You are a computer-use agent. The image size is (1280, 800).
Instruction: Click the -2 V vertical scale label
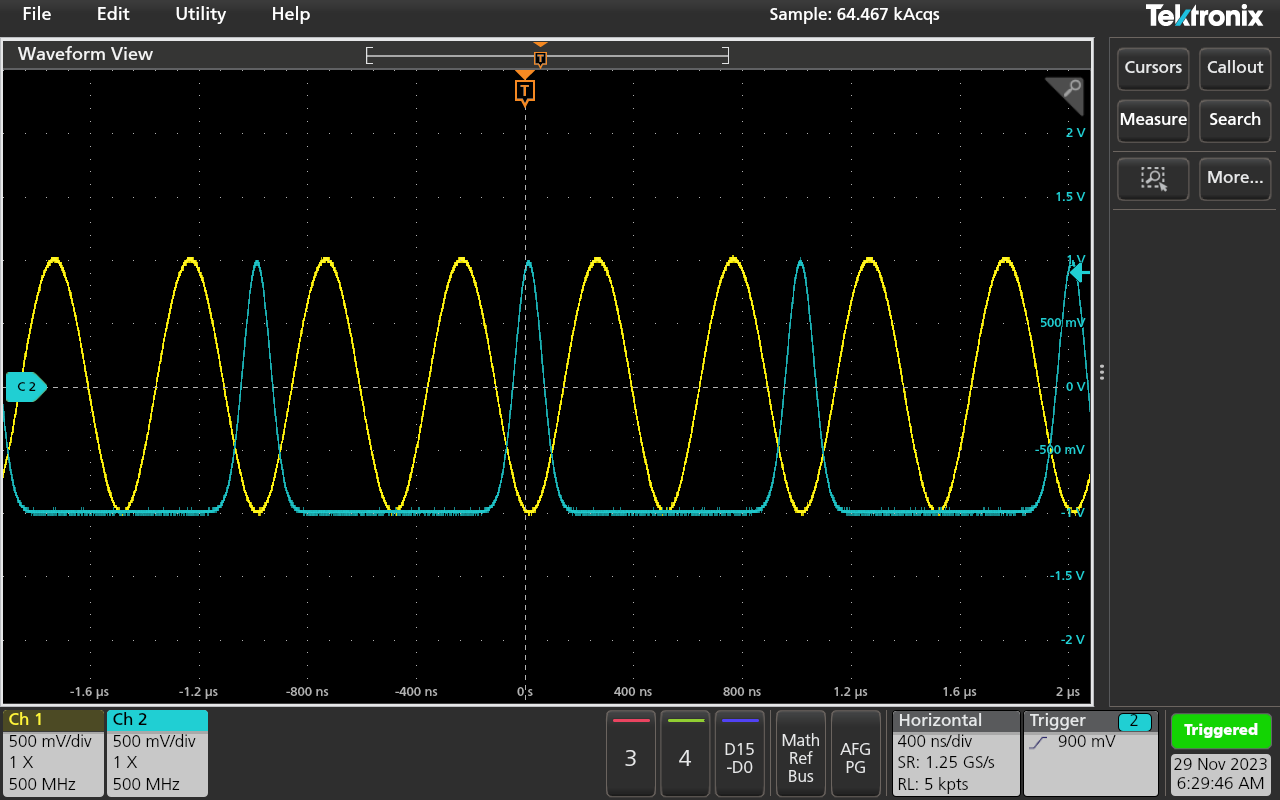pos(1072,640)
